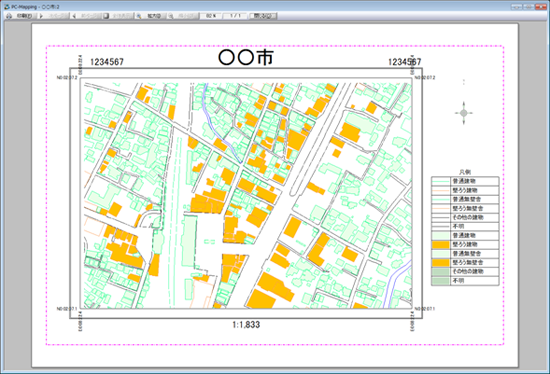Click the 1:1,833 scale label below the map
This screenshot has height=374, width=550.
coord(246,325)
